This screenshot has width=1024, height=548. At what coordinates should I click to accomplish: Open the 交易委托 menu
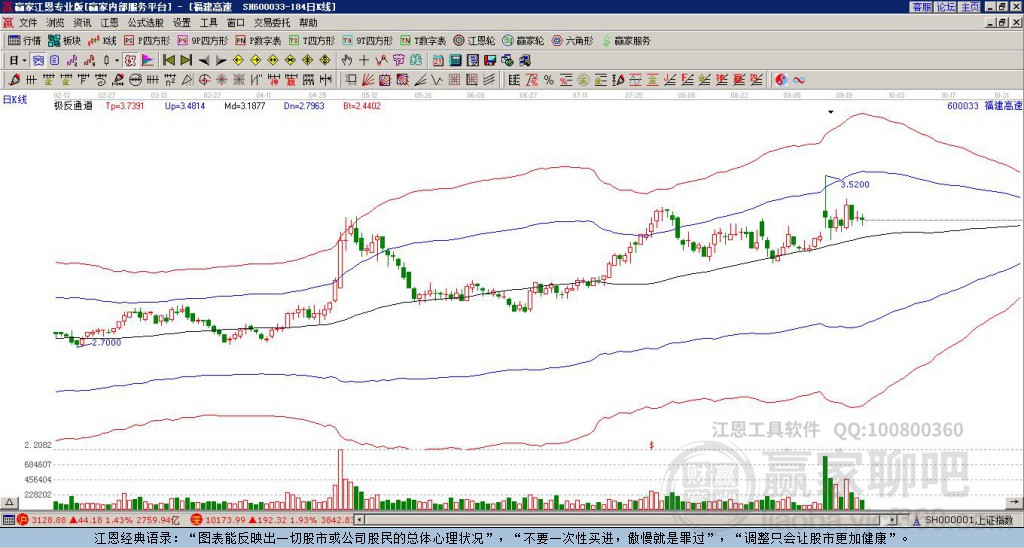272,23
